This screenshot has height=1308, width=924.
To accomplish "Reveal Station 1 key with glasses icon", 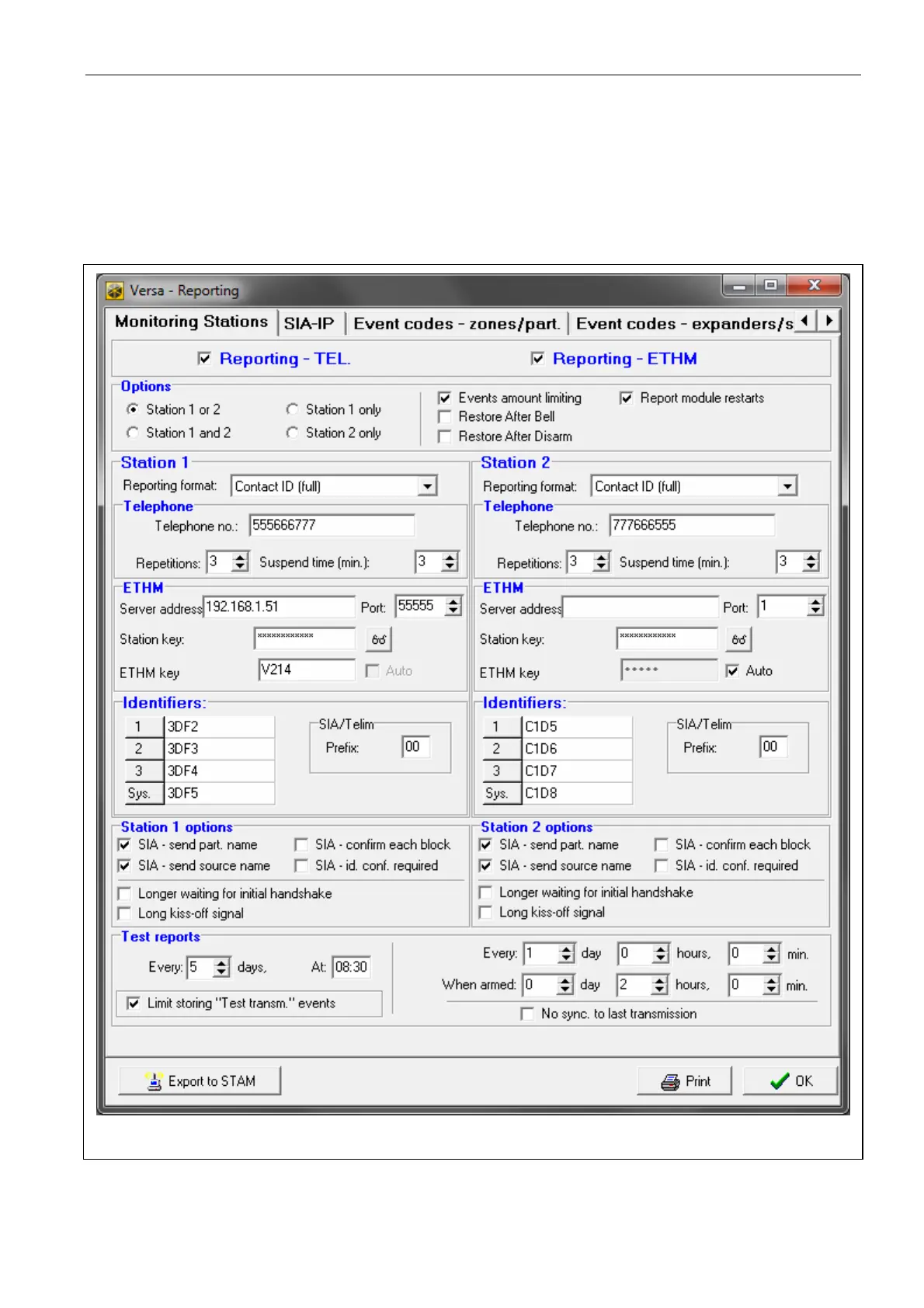I will point(378,639).
